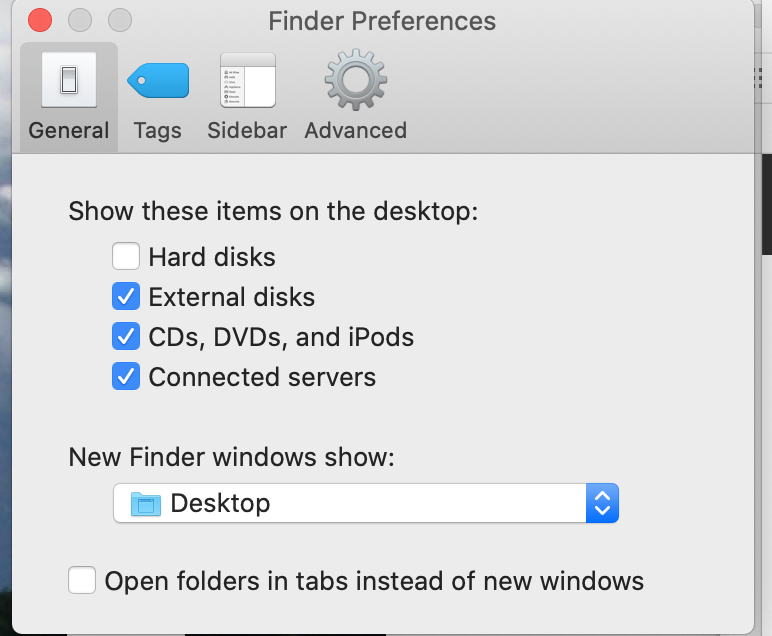
Task: Open the Advanced tab label
Action: (355, 131)
